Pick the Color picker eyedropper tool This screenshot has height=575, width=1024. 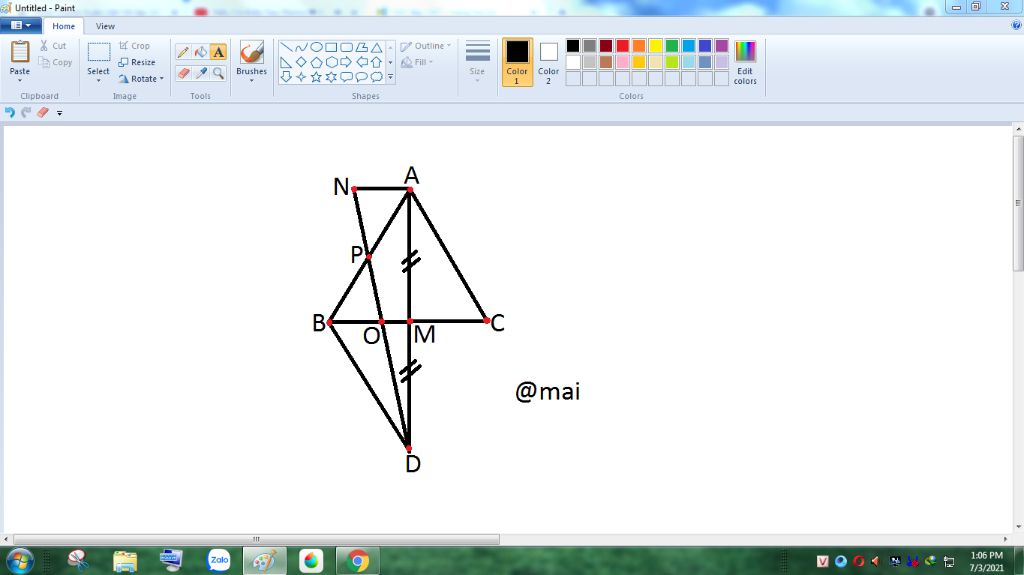(x=201, y=73)
